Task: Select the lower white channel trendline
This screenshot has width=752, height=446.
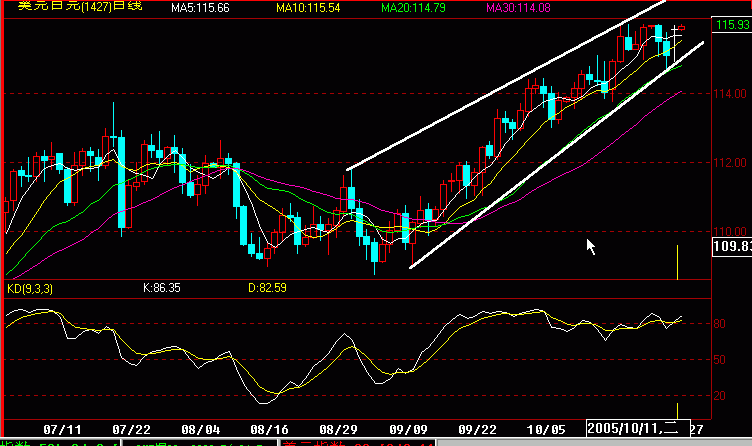Action: [x=556, y=155]
